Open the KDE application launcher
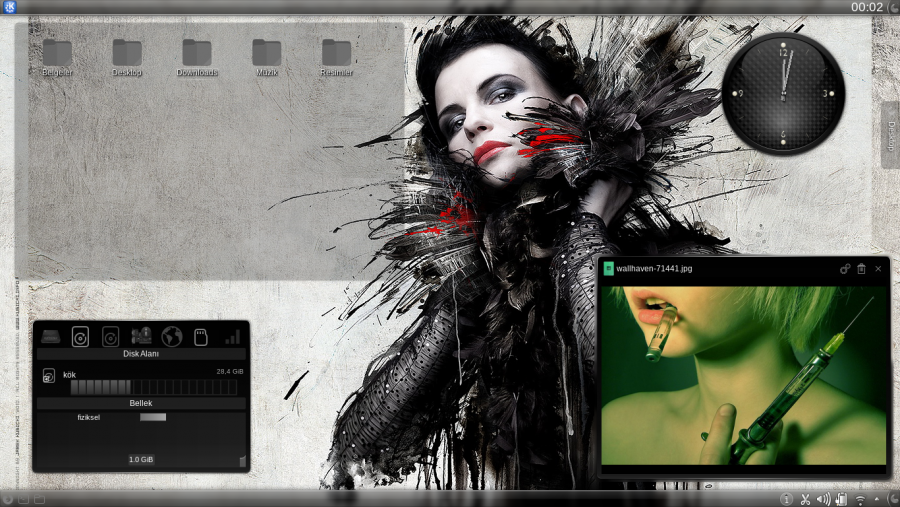This screenshot has width=900, height=507. pos(9,7)
